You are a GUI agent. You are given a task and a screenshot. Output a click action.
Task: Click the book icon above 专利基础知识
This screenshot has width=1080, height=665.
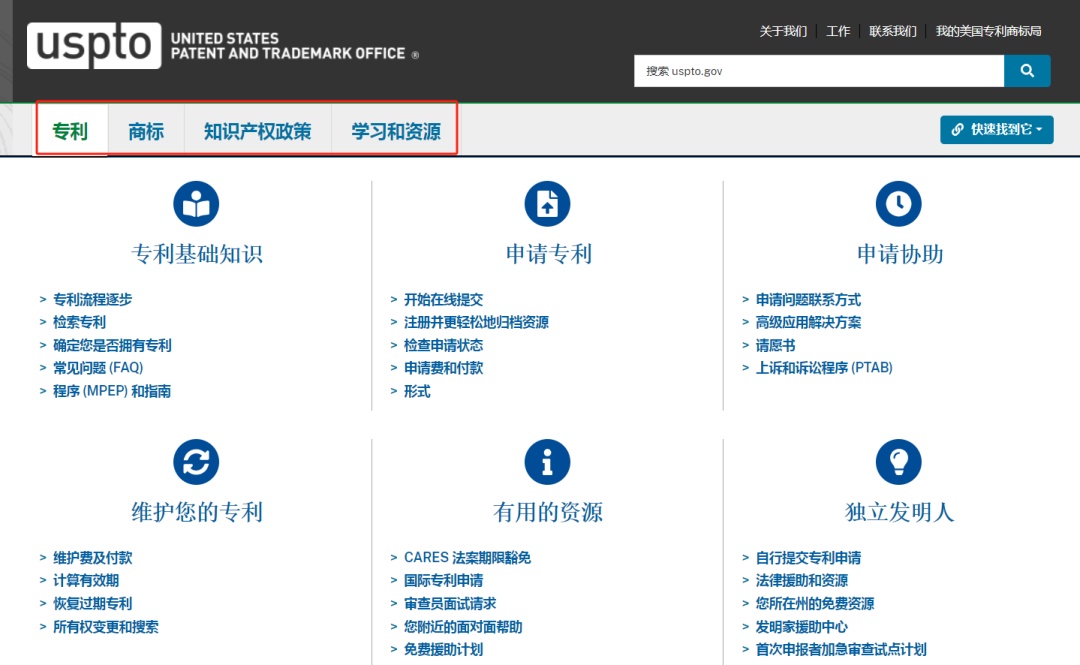[196, 204]
